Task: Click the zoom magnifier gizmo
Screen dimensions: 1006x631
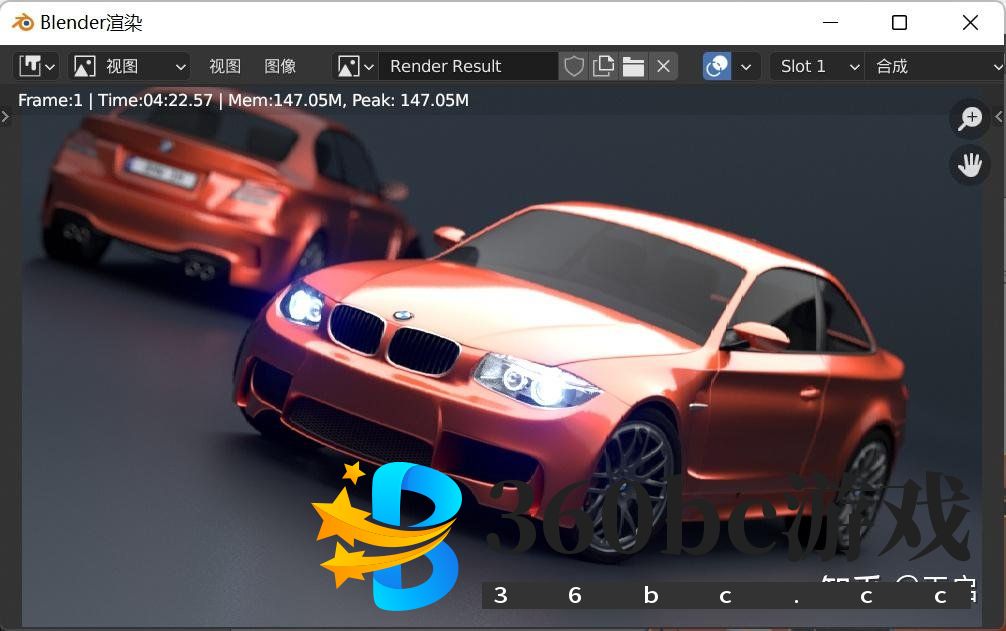Action: point(969,118)
